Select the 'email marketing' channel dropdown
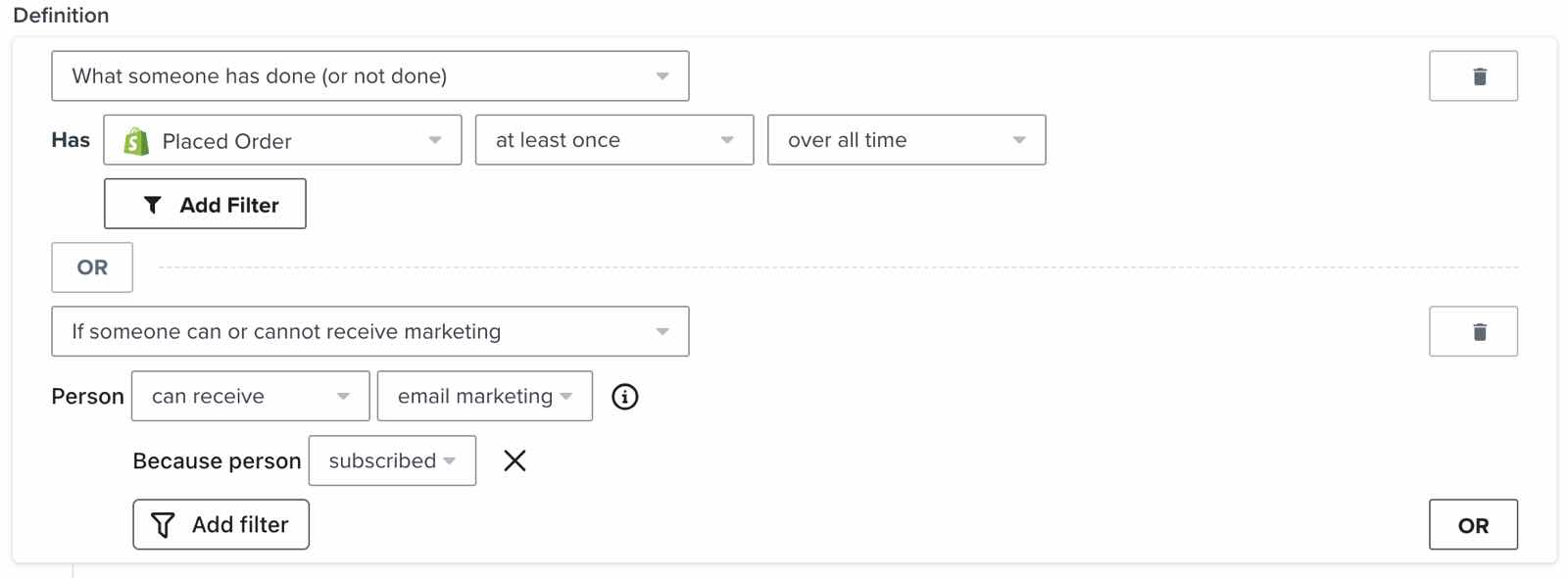Viewport: 1568px width, 578px height. tap(485, 396)
